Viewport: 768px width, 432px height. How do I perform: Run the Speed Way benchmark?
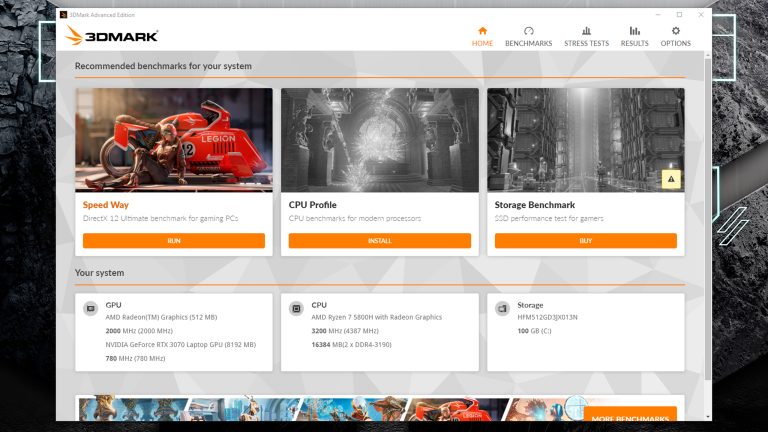(x=174, y=240)
